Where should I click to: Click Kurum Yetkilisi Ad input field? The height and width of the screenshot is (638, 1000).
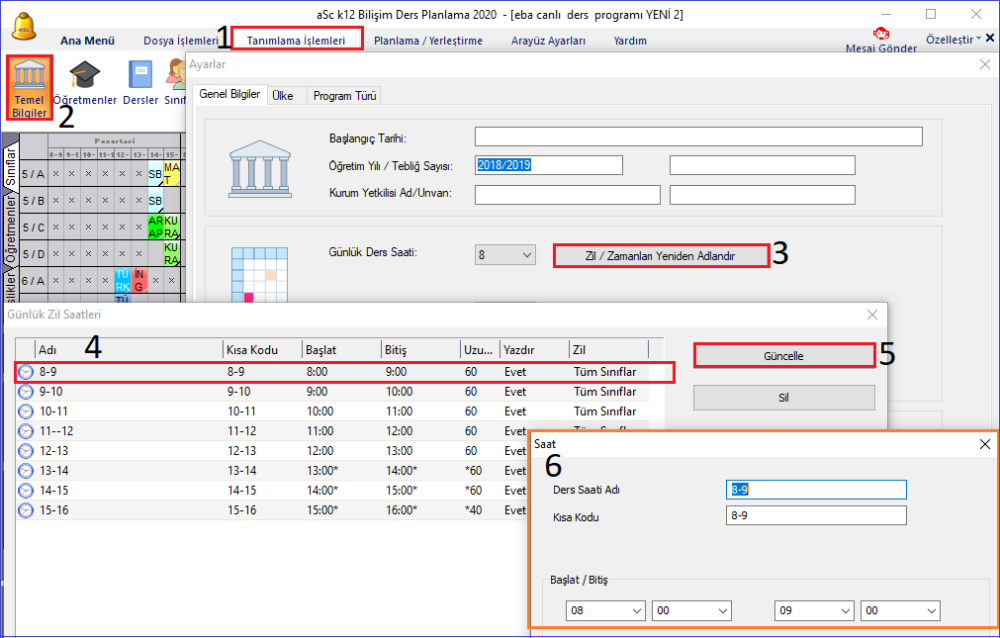coord(568,195)
